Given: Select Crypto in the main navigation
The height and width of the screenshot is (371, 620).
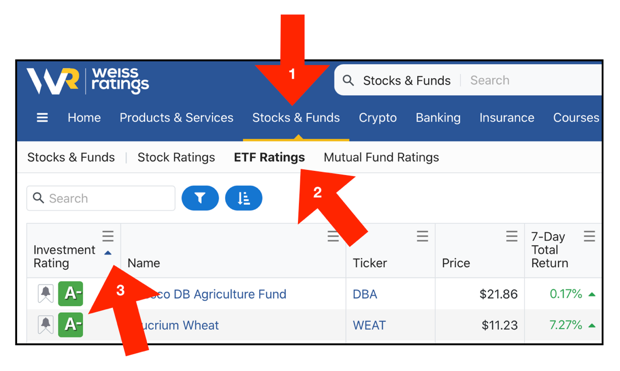Looking at the screenshot, I should click(x=378, y=117).
